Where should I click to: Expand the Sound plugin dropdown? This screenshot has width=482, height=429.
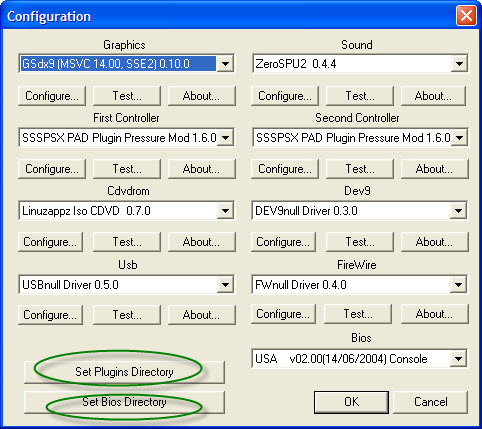tap(459, 63)
